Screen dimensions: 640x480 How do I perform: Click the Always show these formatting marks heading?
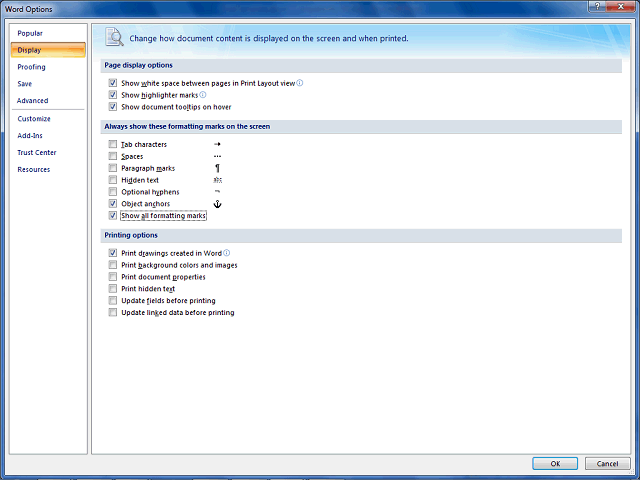click(187, 127)
